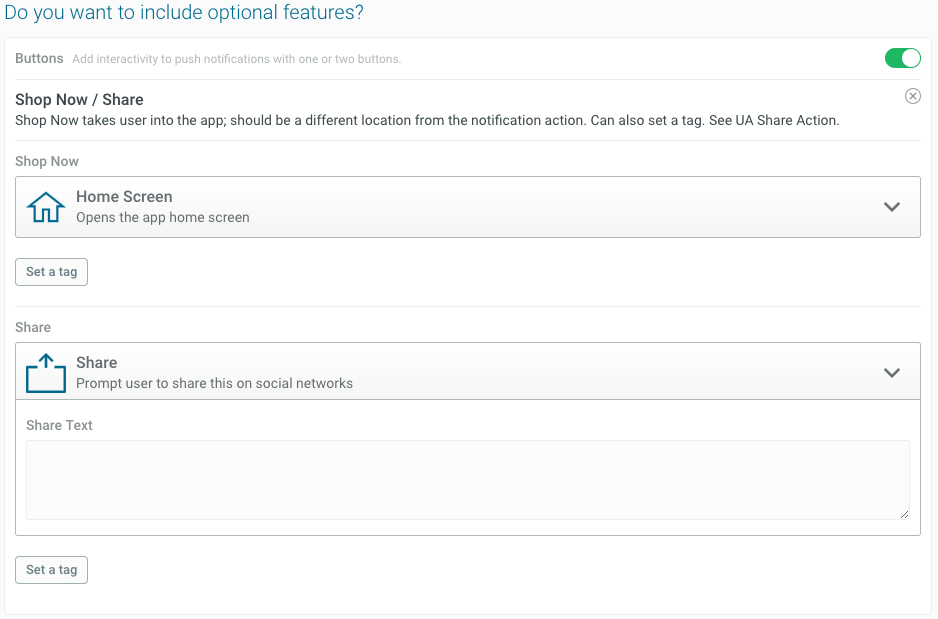The width and height of the screenshot is (938, 619).
Task: Click Set a tag below Share Text
Action: 51,570
